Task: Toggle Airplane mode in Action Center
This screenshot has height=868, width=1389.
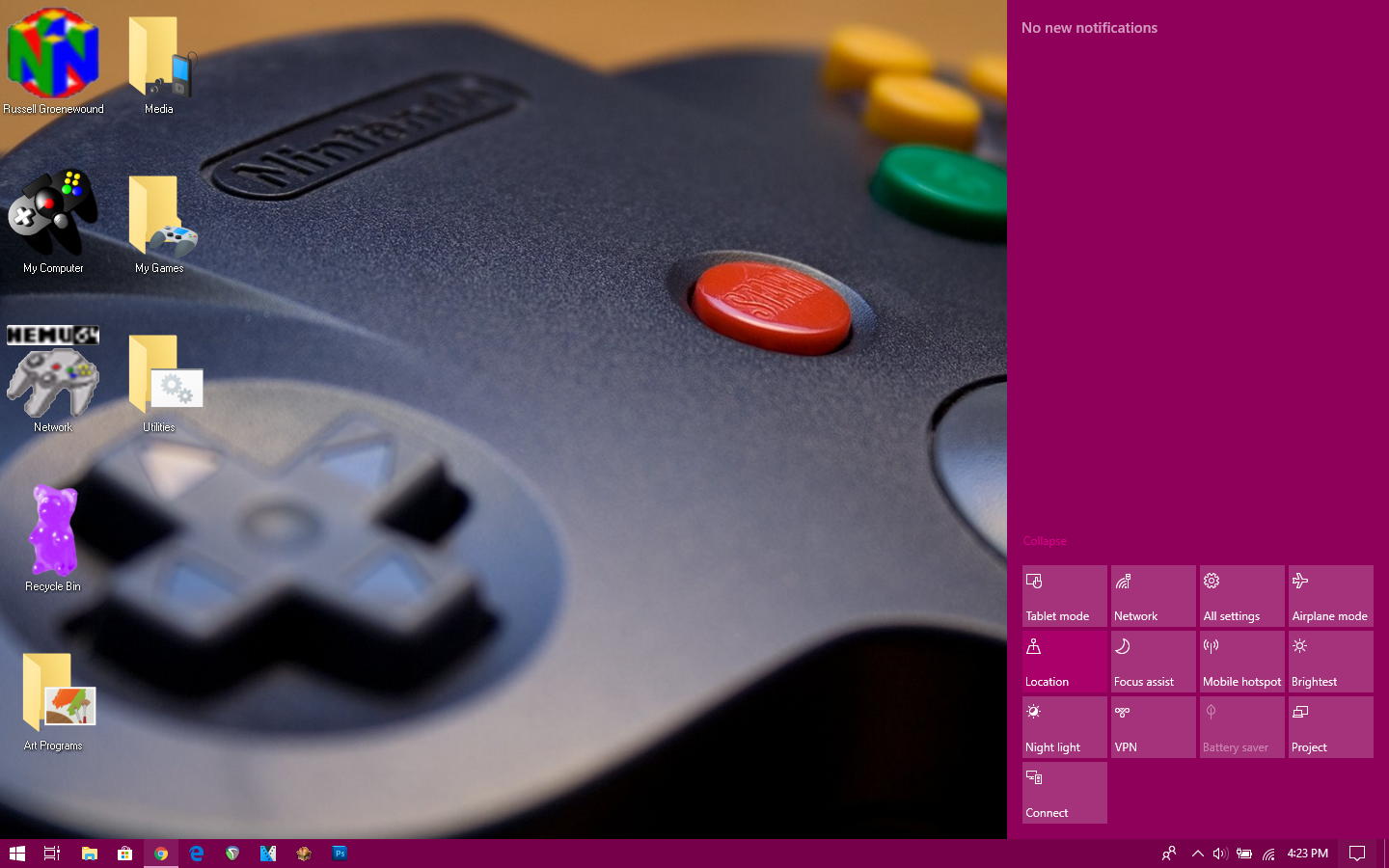Action: (1330, 595)
